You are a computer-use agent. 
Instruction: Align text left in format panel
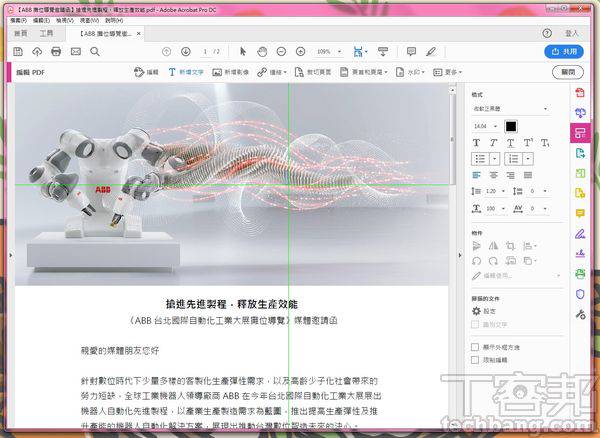pyautogui.click(x=476, y=175)
